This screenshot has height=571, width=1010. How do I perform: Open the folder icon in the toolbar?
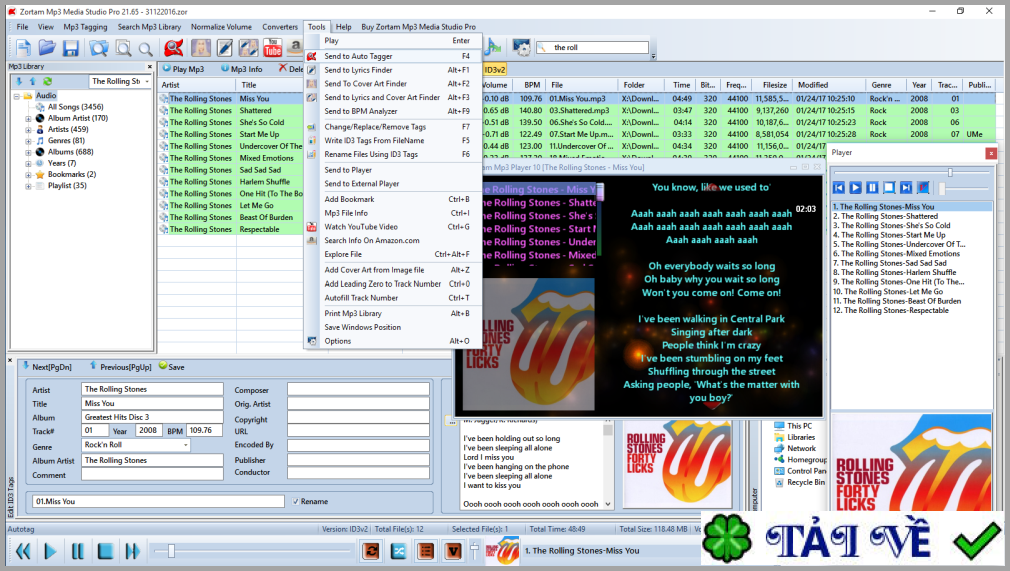[45, 48]
